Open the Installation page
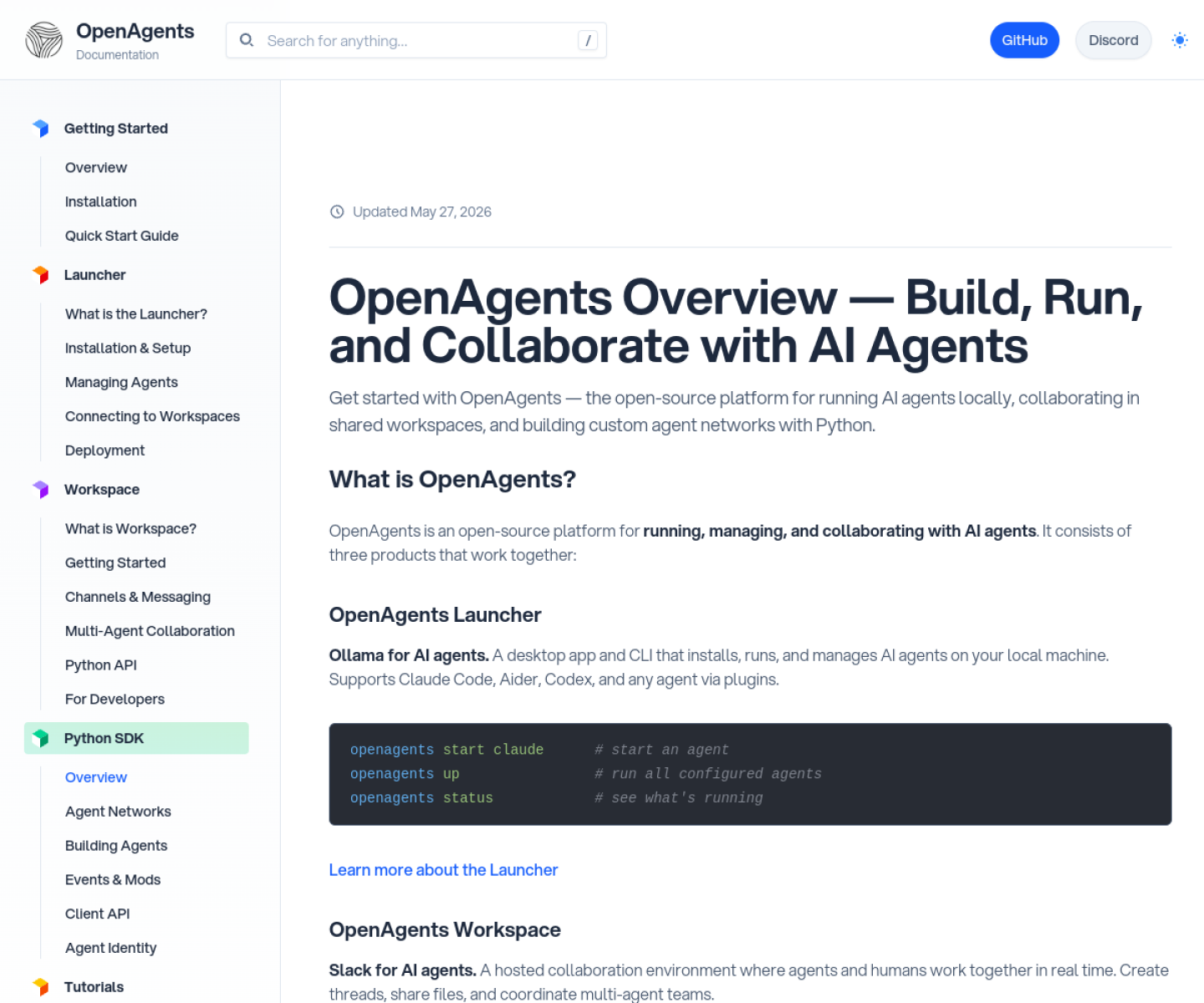This screenshot has height=1003, width=1204. (x=100, y=201)
